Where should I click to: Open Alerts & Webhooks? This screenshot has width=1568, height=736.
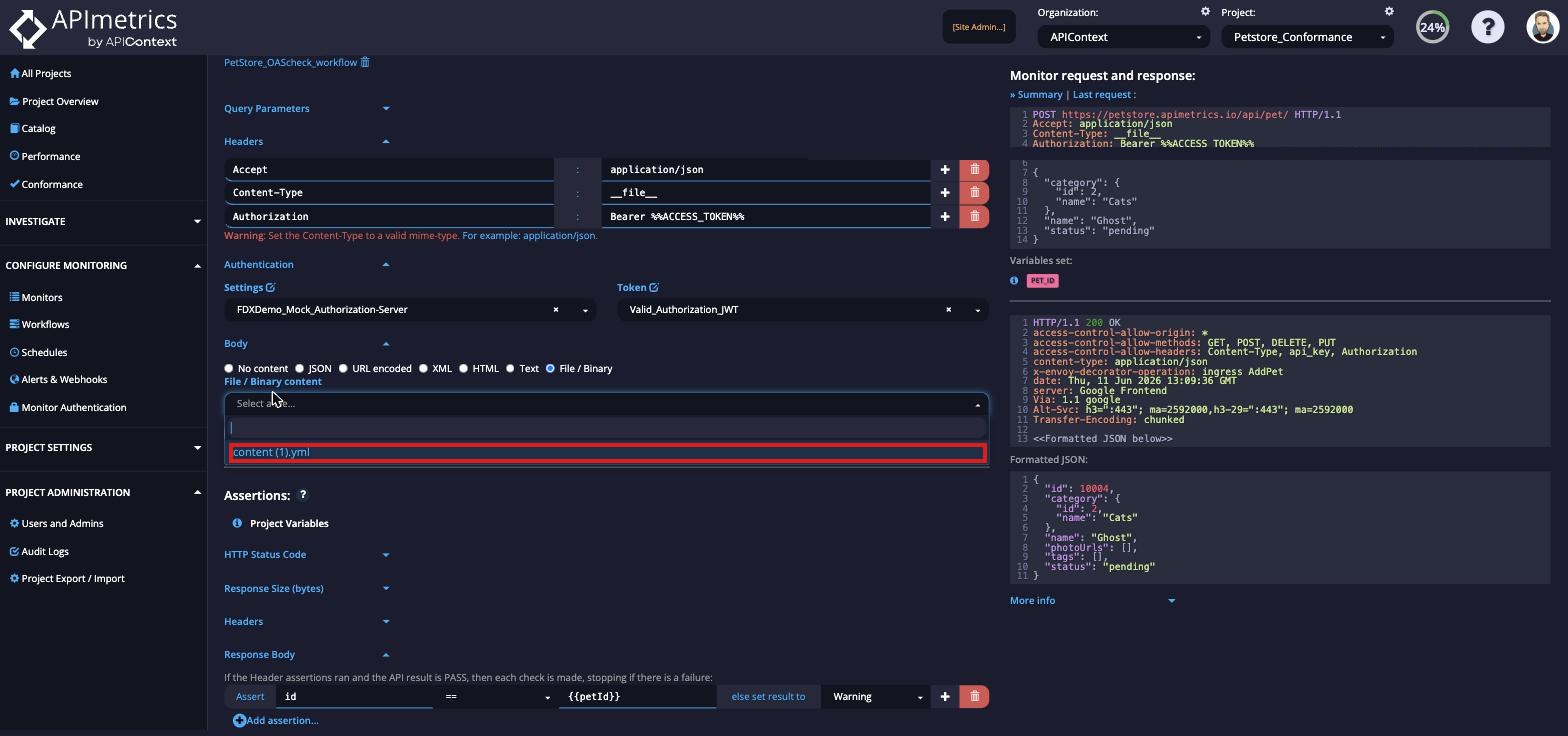click(x=58, y=380)
